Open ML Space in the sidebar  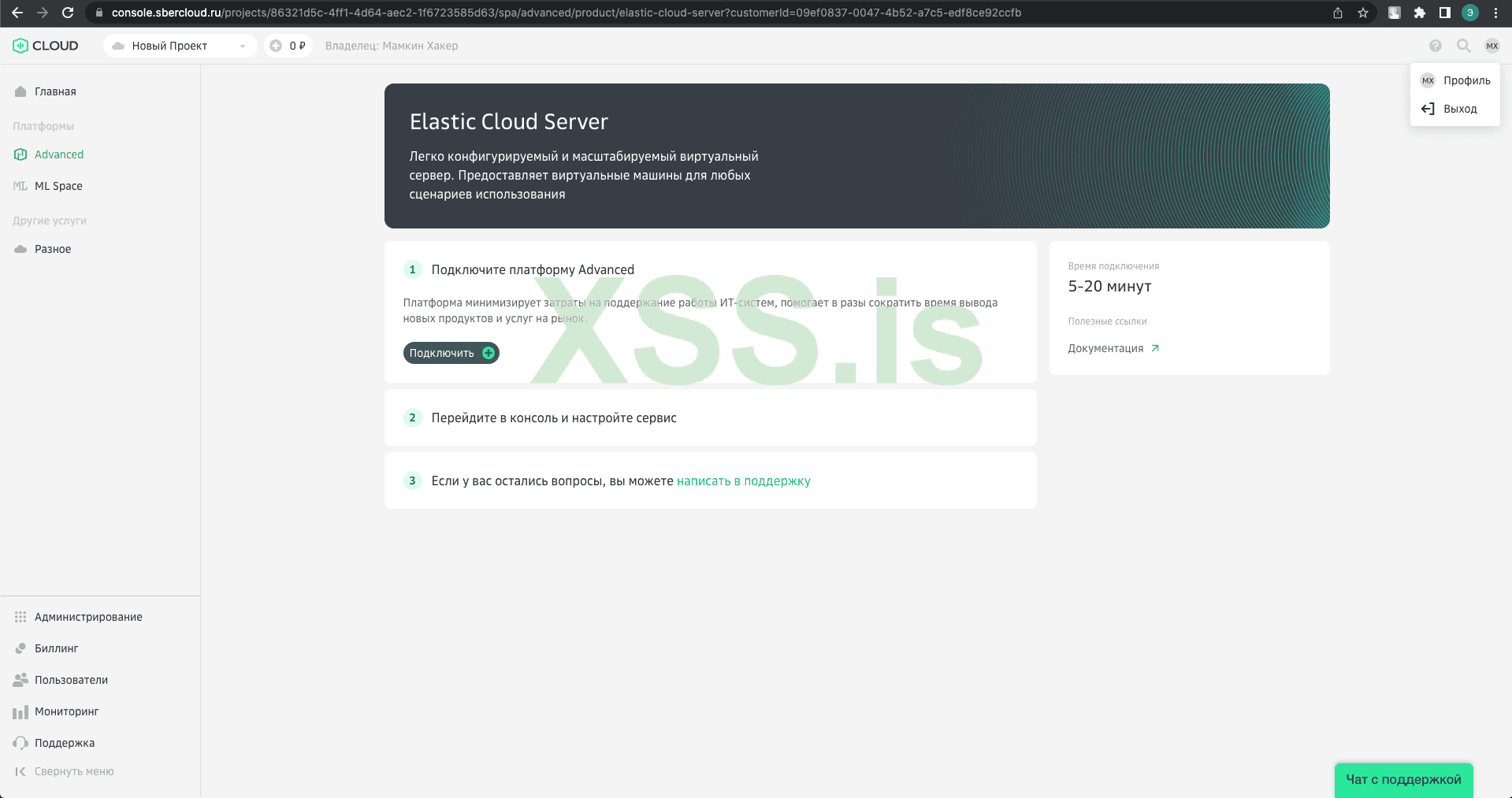(x=58, y=186)
